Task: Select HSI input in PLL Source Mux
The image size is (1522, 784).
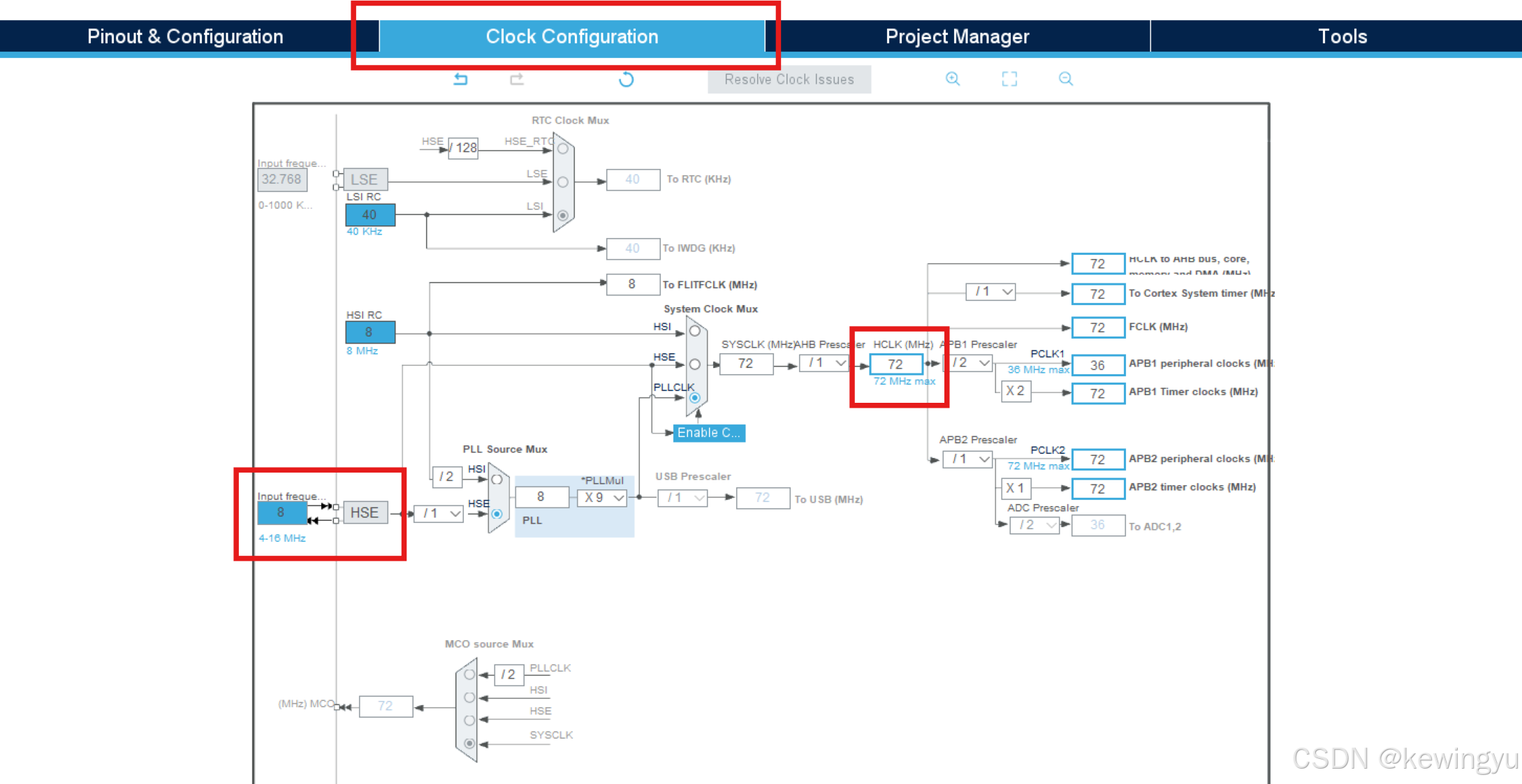Action: click(497, 480)
